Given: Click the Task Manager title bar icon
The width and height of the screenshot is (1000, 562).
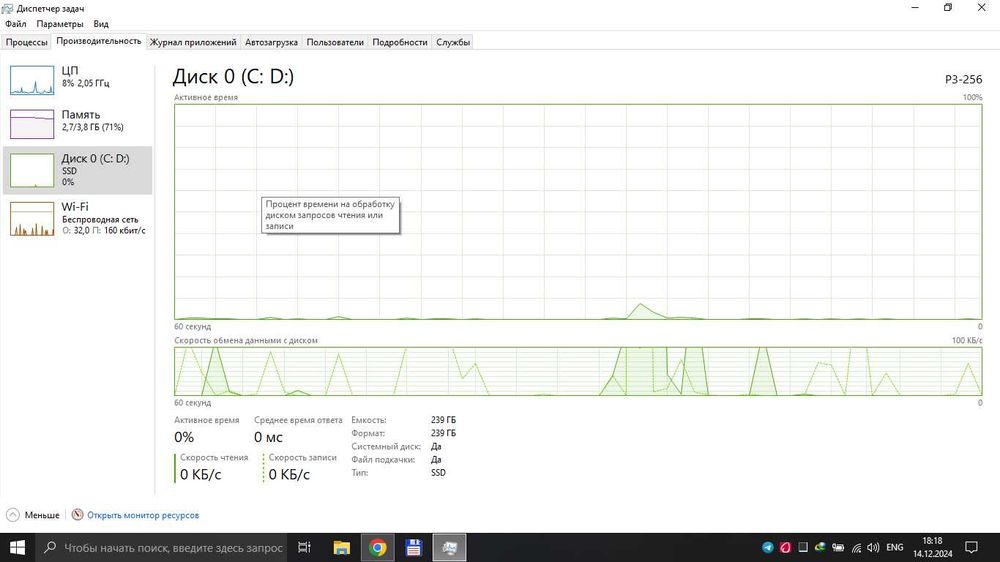Looking at the screenshot, I should pos(8,8).
